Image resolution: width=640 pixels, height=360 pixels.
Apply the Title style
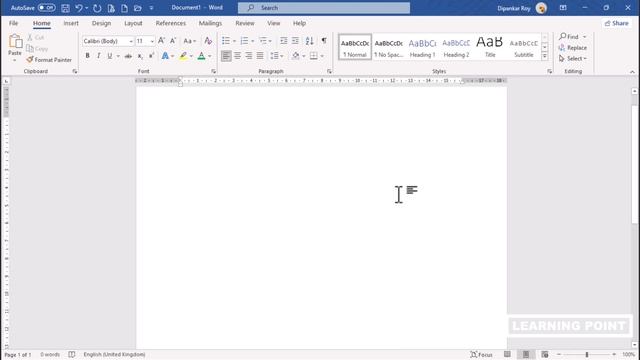[490, 47]
